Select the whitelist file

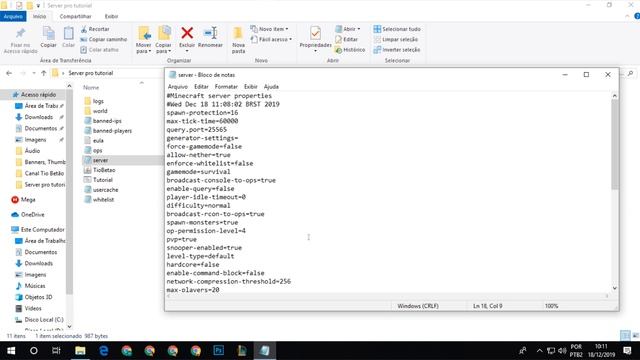pos(99,200)
